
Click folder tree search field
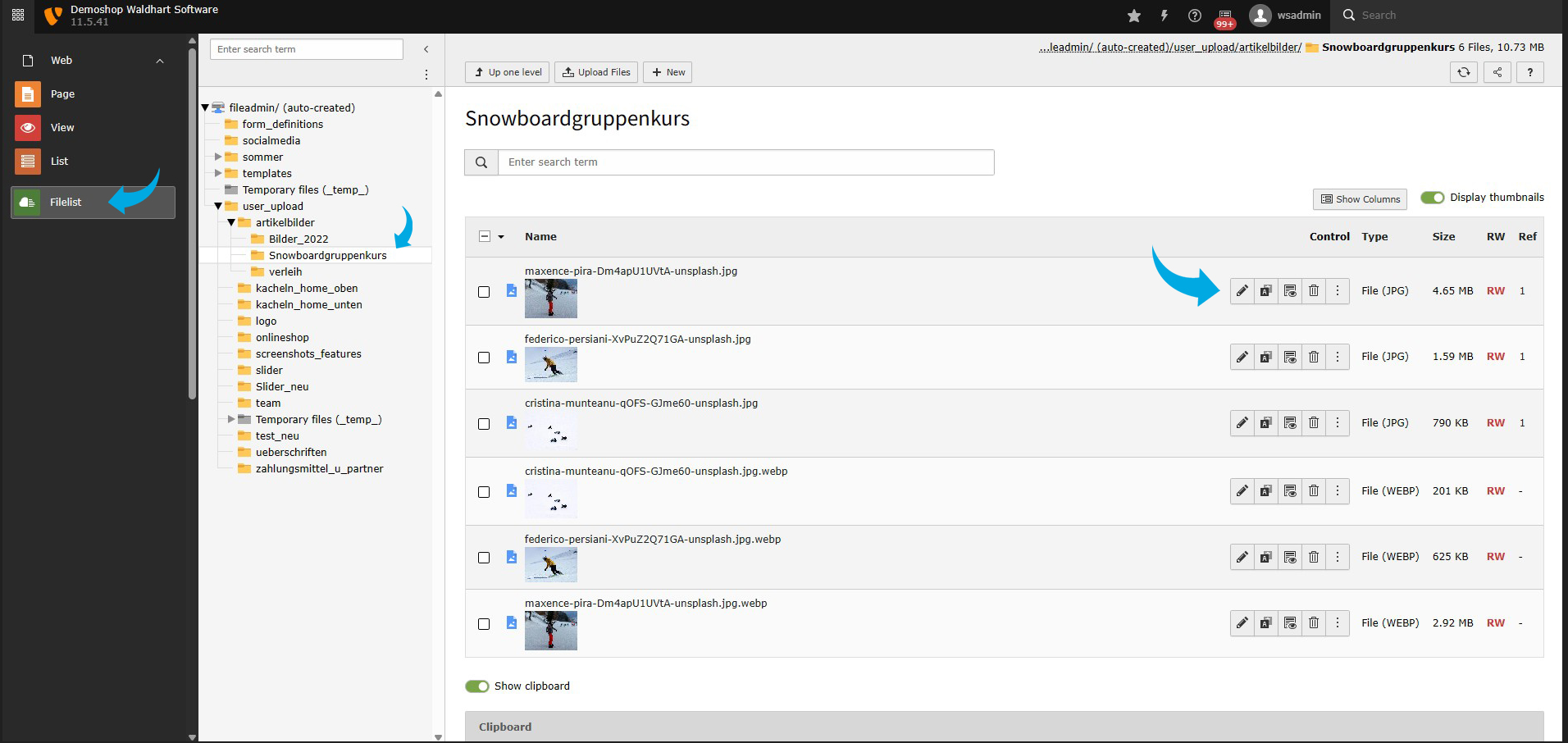307,49
